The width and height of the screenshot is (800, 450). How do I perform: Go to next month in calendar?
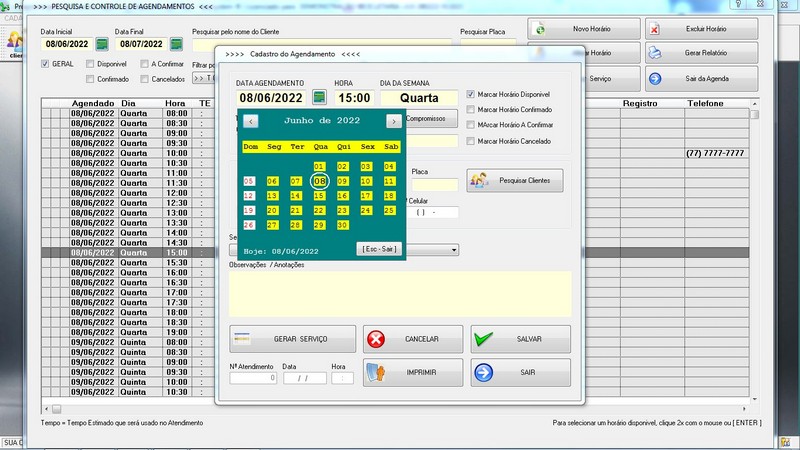393,121
